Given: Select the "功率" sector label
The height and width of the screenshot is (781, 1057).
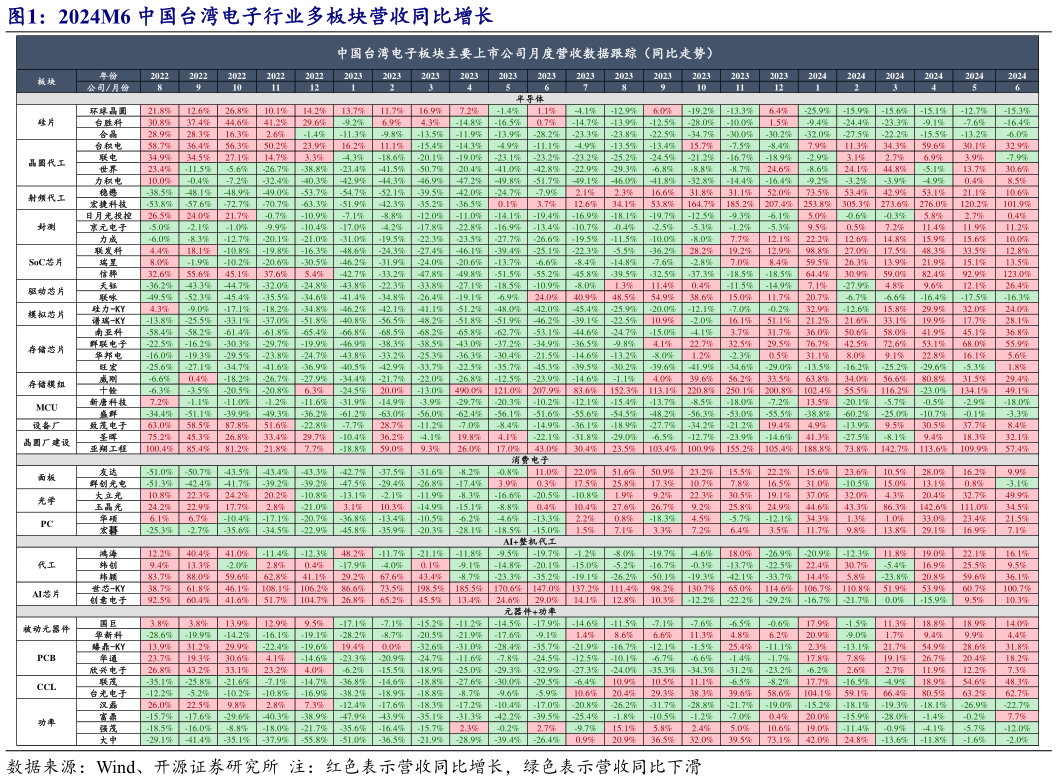Looking at the screenshot, I should click(47, 722).
